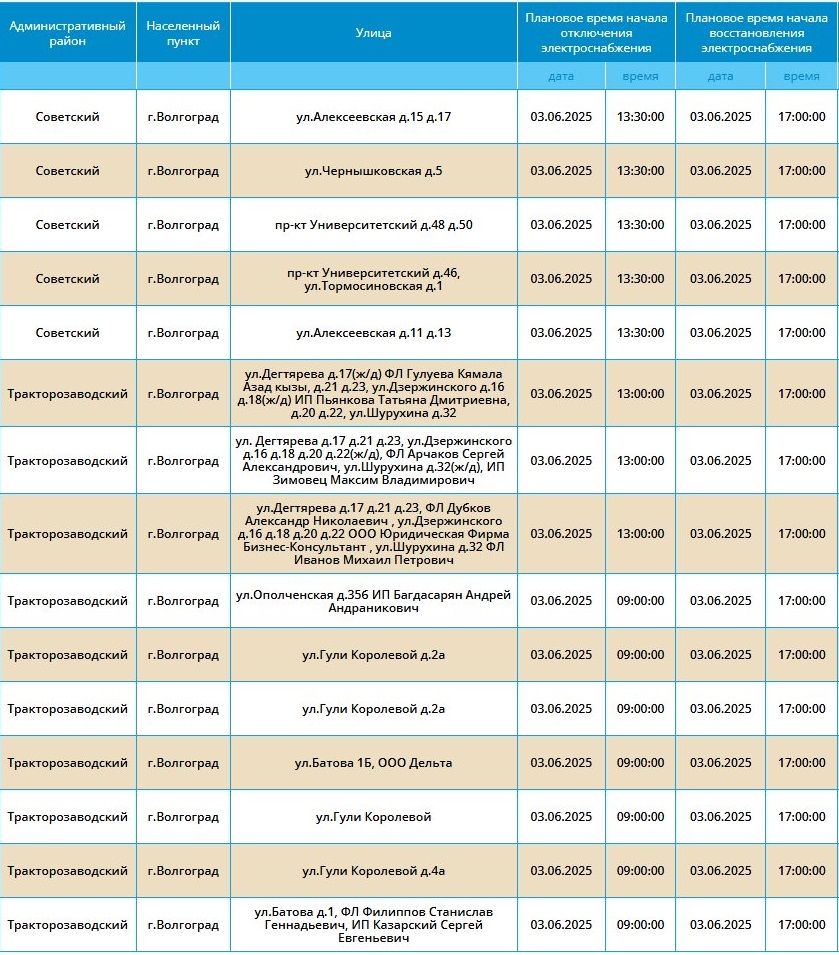This screenshot has height=955, width=839.
Task: Select '17:00:00' in the ФЛ Арчаков Сергей row
Action: click(x=802, y=461)
